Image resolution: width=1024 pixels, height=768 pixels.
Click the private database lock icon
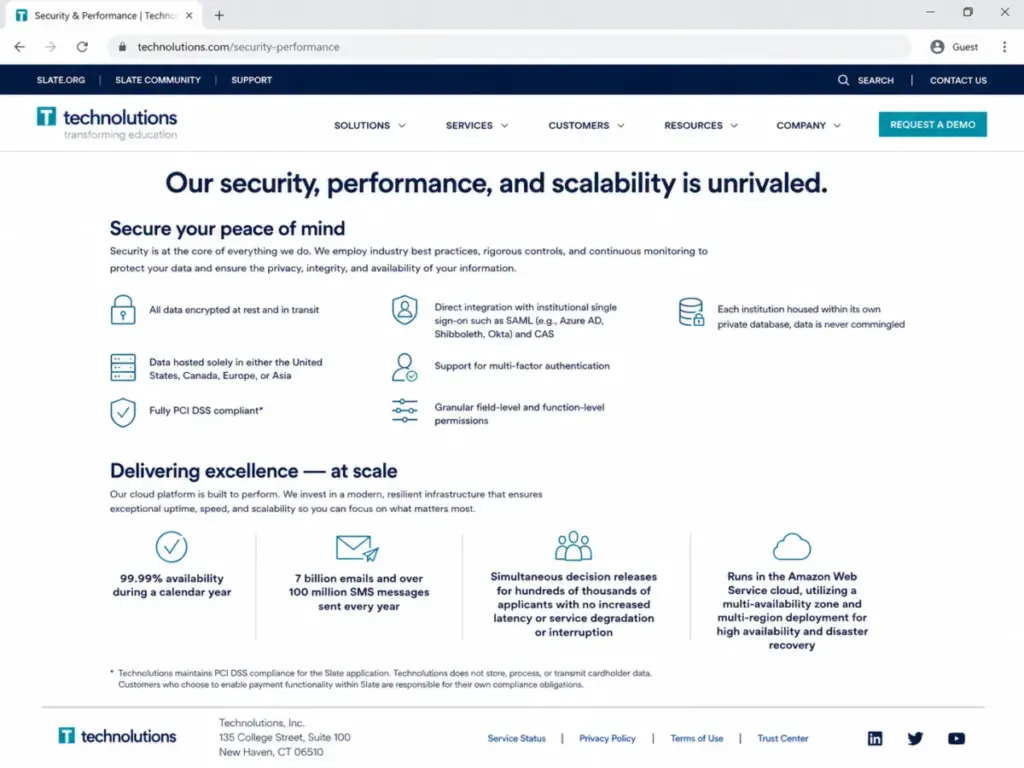click(x=691, y=312)
